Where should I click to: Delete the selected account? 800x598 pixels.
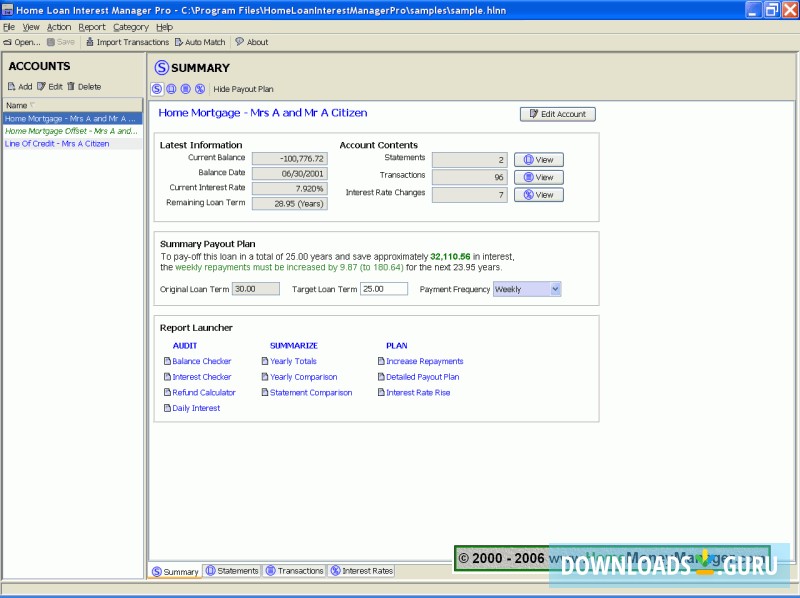[84, 87]
